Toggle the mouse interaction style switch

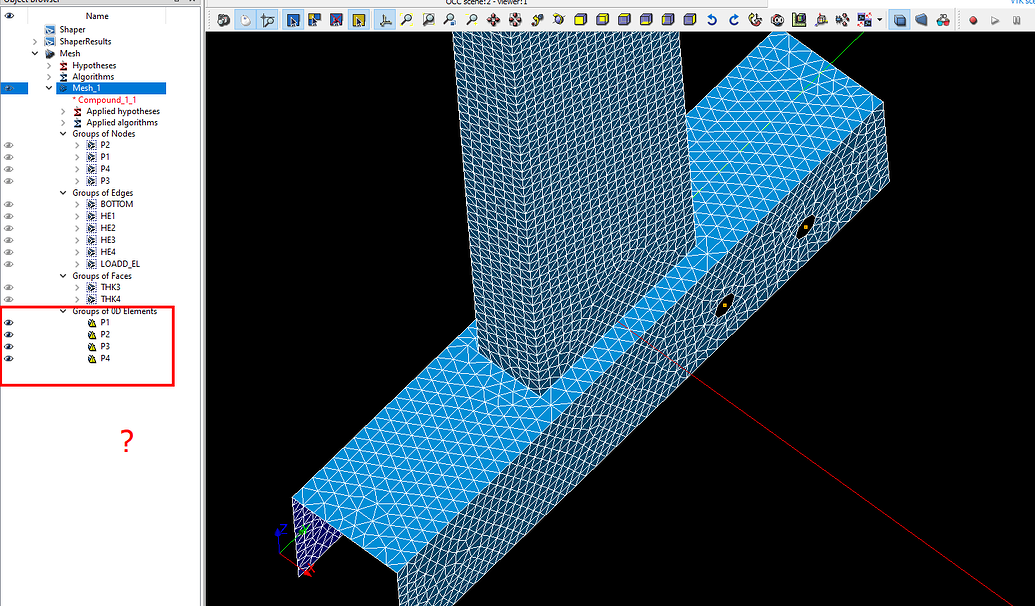[x=246, y=20]
